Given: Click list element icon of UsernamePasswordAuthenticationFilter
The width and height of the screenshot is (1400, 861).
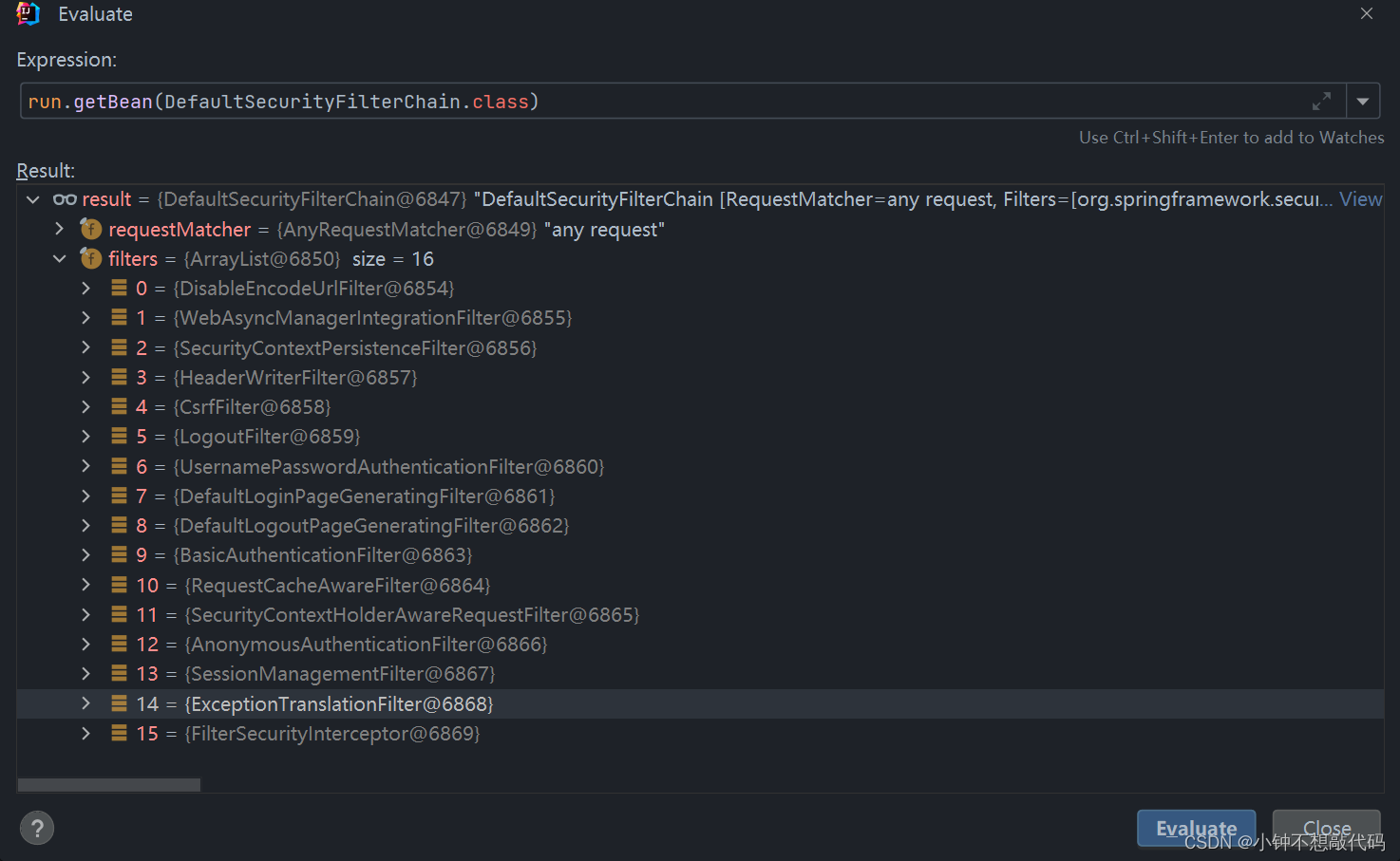Looking at the screenshot, I should tap(119, 466).
